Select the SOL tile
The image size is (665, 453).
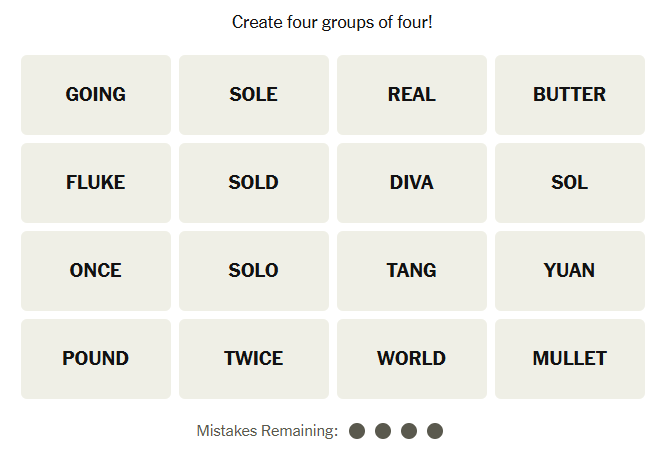tap(570, 183)
